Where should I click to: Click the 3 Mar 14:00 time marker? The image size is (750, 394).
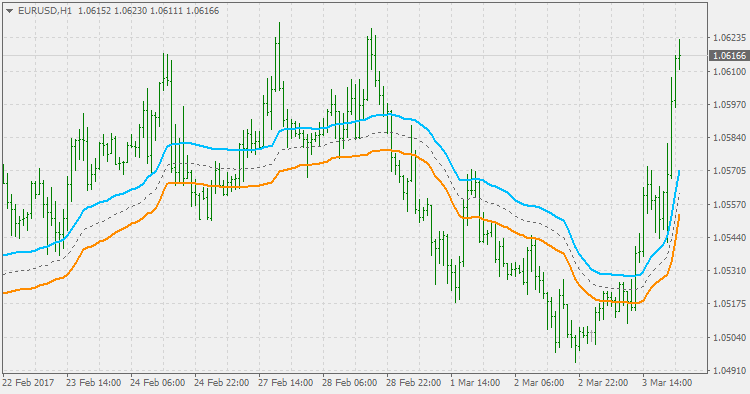pyautogui.click(x=667, y=383)
